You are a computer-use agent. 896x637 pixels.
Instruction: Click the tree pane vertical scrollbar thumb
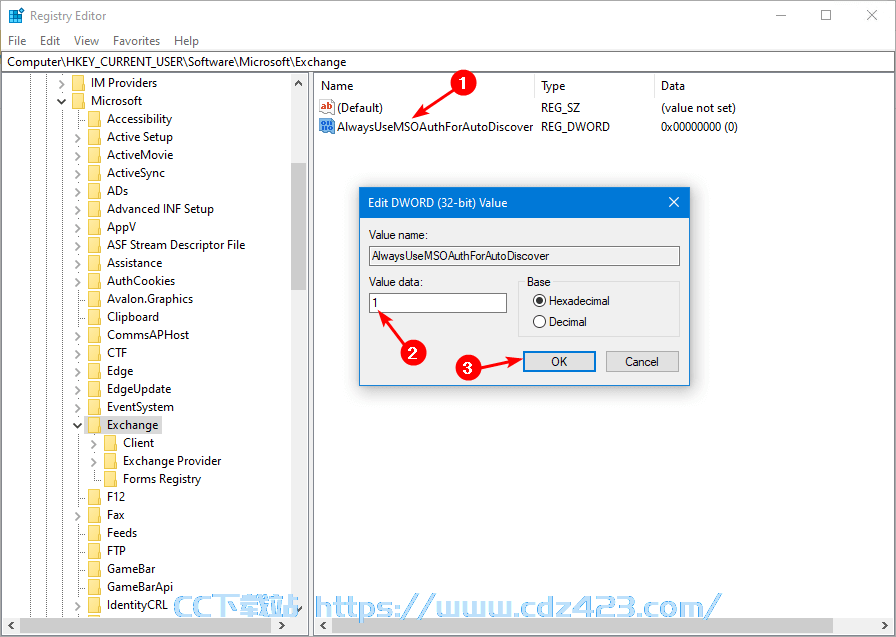point(298,226)
